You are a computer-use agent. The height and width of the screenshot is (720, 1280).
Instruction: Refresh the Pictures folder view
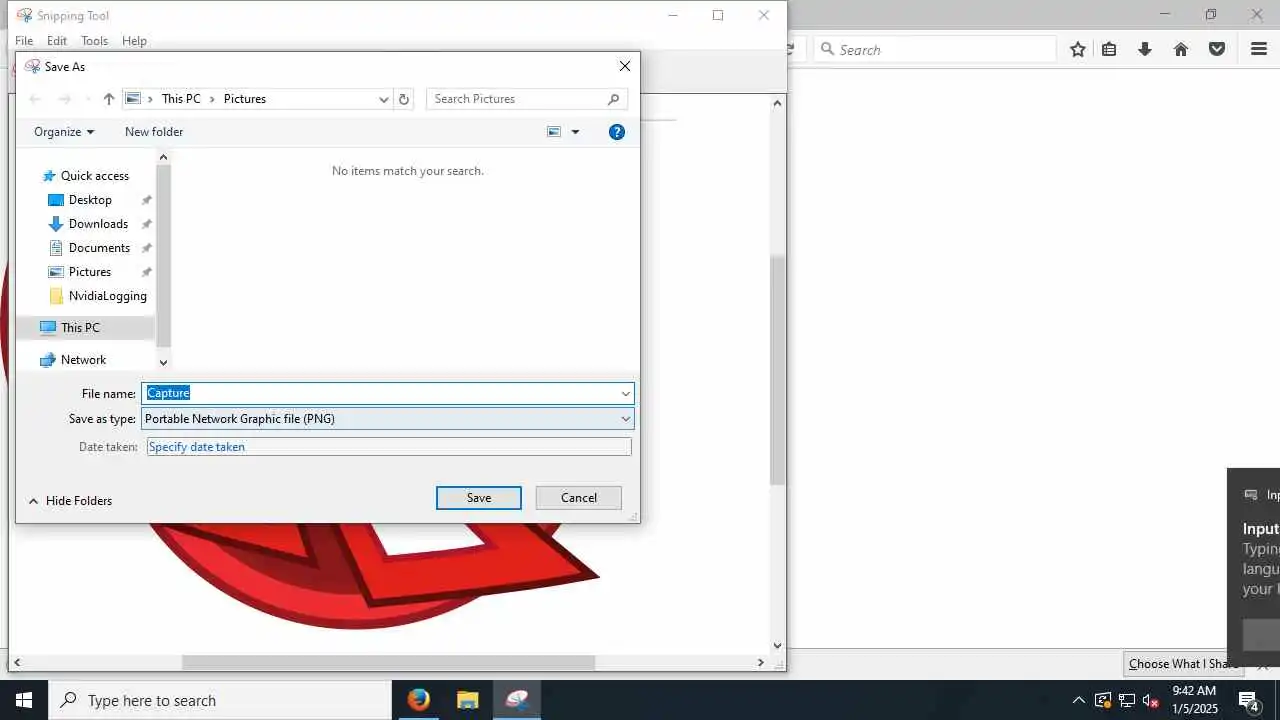(404, 99)
